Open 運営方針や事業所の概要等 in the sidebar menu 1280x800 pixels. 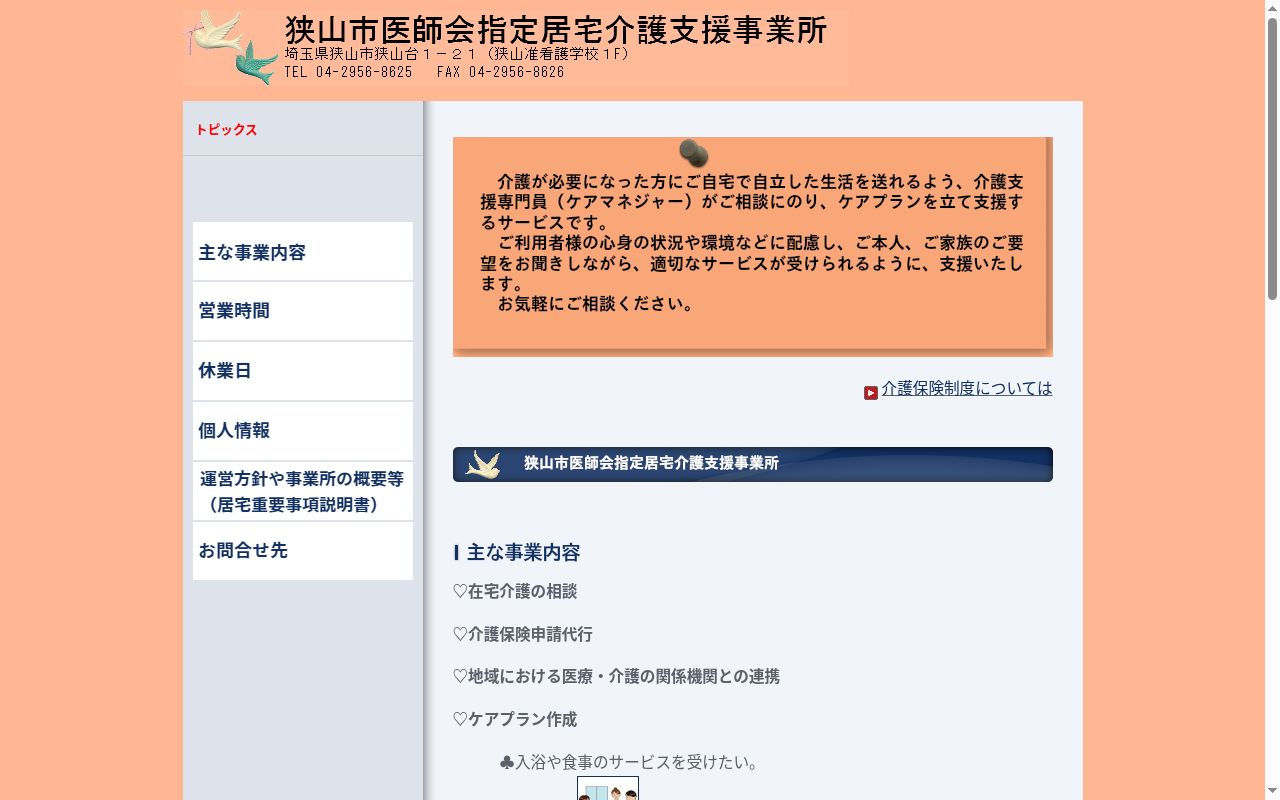click(x=303, y=491)
